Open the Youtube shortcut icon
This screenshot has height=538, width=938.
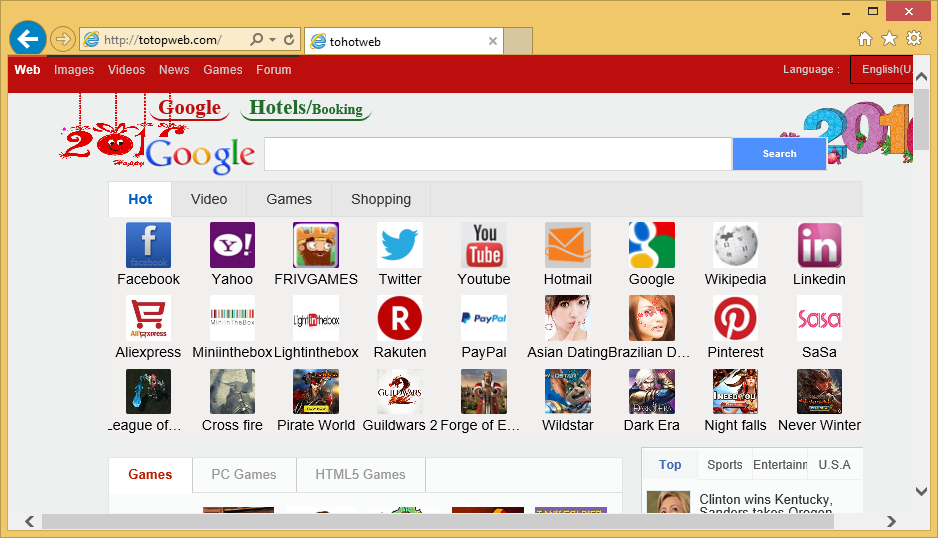point(484,245)
